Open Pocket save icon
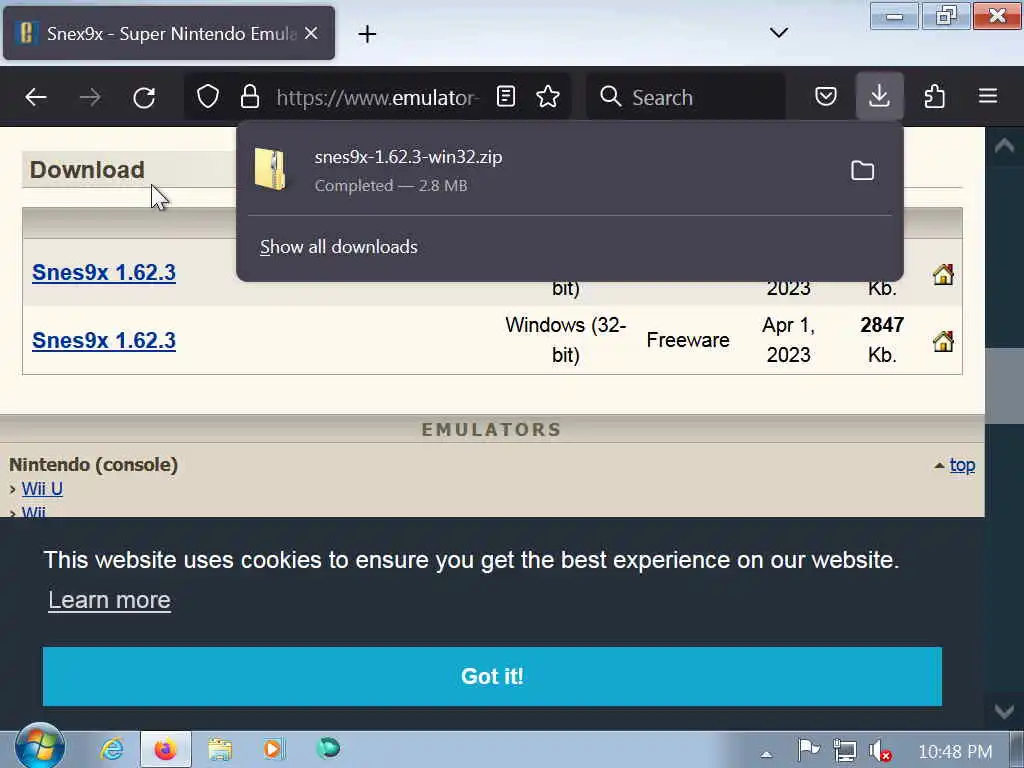Viewport: 1024px width, 768px height. 825,97
